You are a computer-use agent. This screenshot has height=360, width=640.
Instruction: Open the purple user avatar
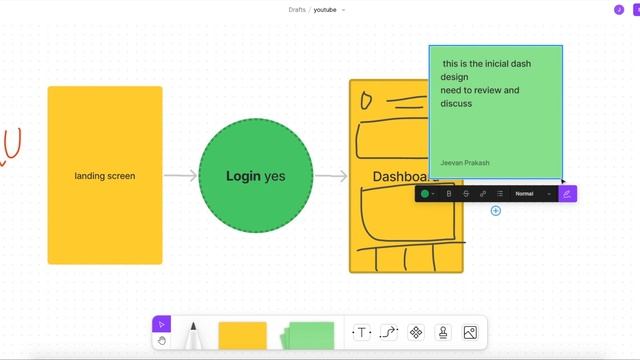619,10
